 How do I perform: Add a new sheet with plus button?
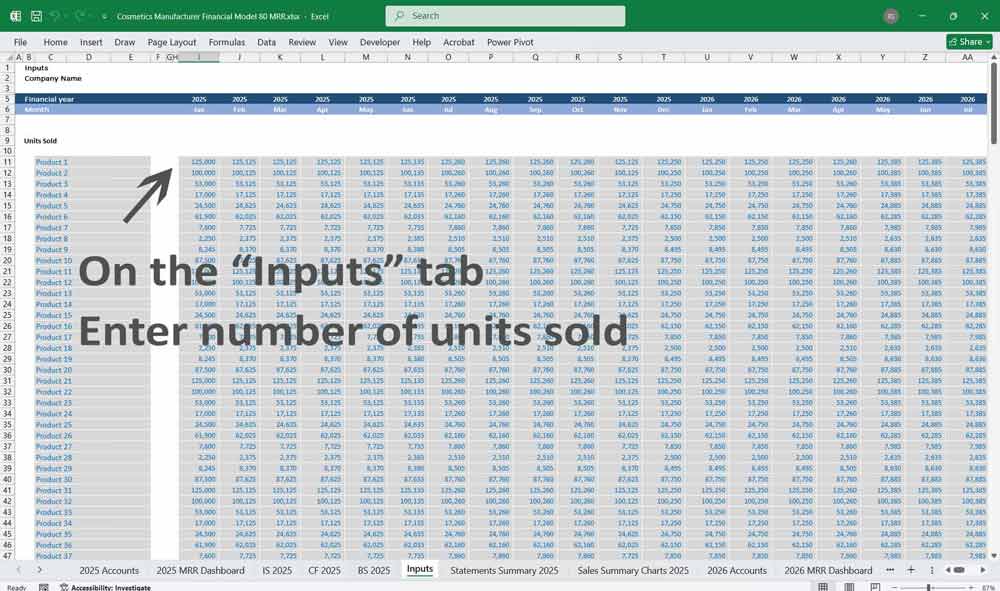point(911,570)
